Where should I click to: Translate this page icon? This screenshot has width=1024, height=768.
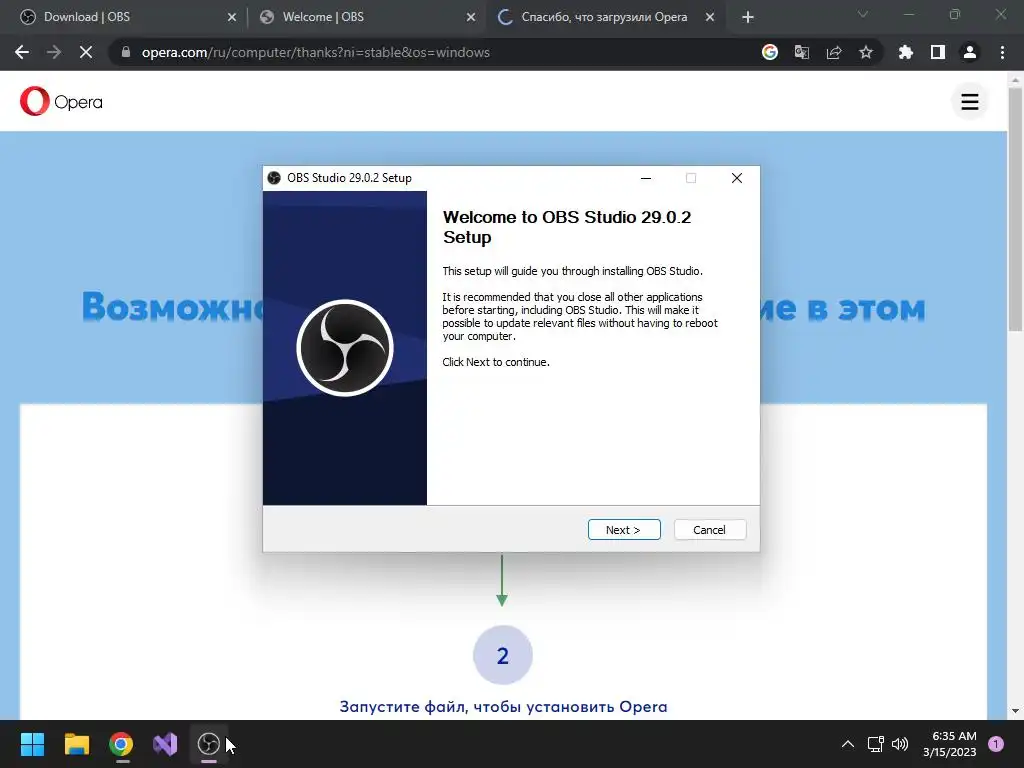tap(802, 52)
